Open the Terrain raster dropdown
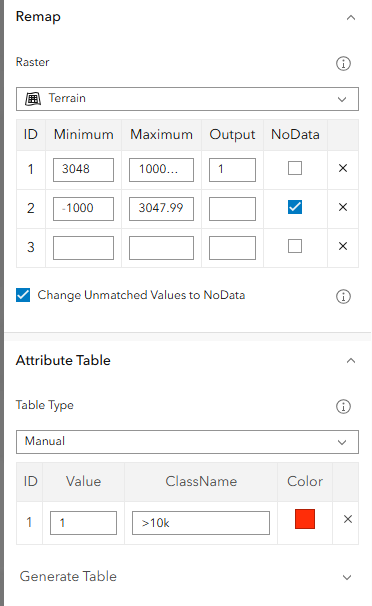 tap(187, 99)
